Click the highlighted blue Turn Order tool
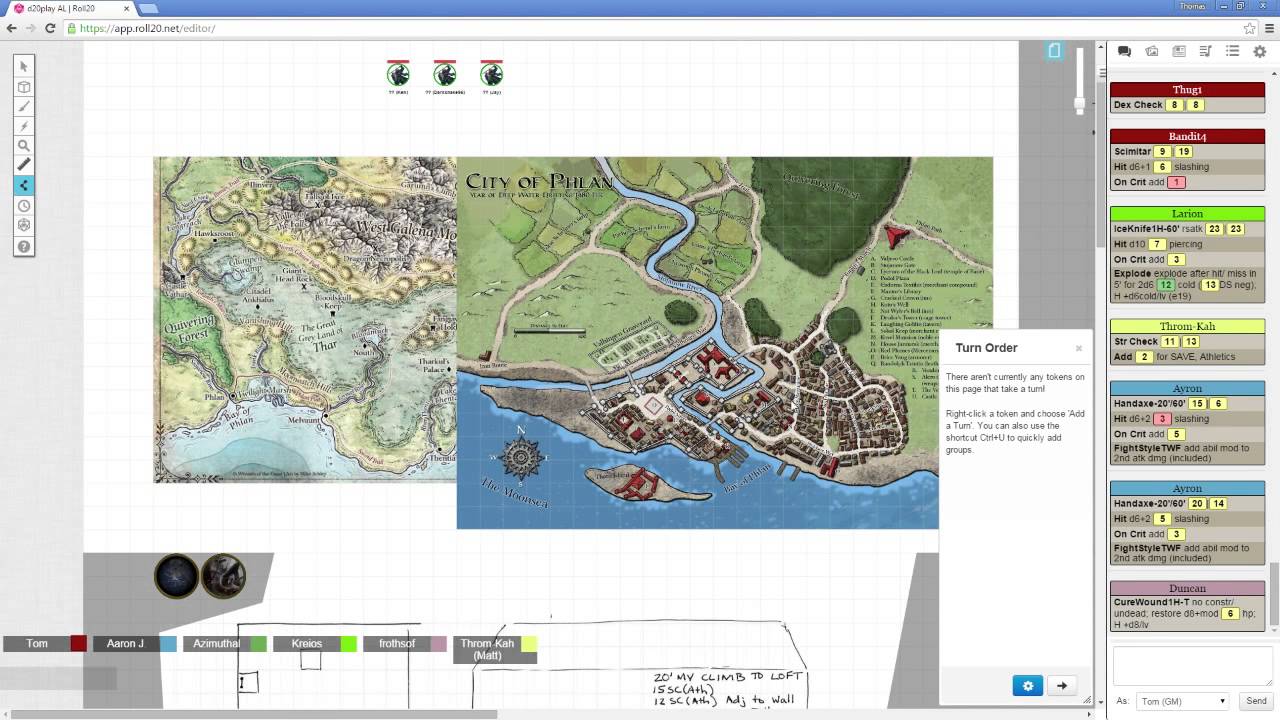 pyautogui.click(x=24, y=185)
